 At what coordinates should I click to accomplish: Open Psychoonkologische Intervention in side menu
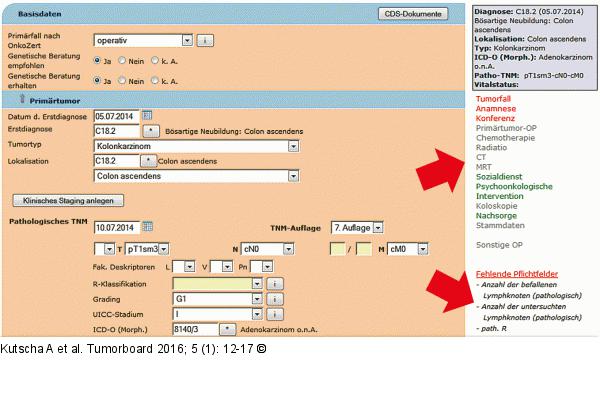tap(514, 191)
